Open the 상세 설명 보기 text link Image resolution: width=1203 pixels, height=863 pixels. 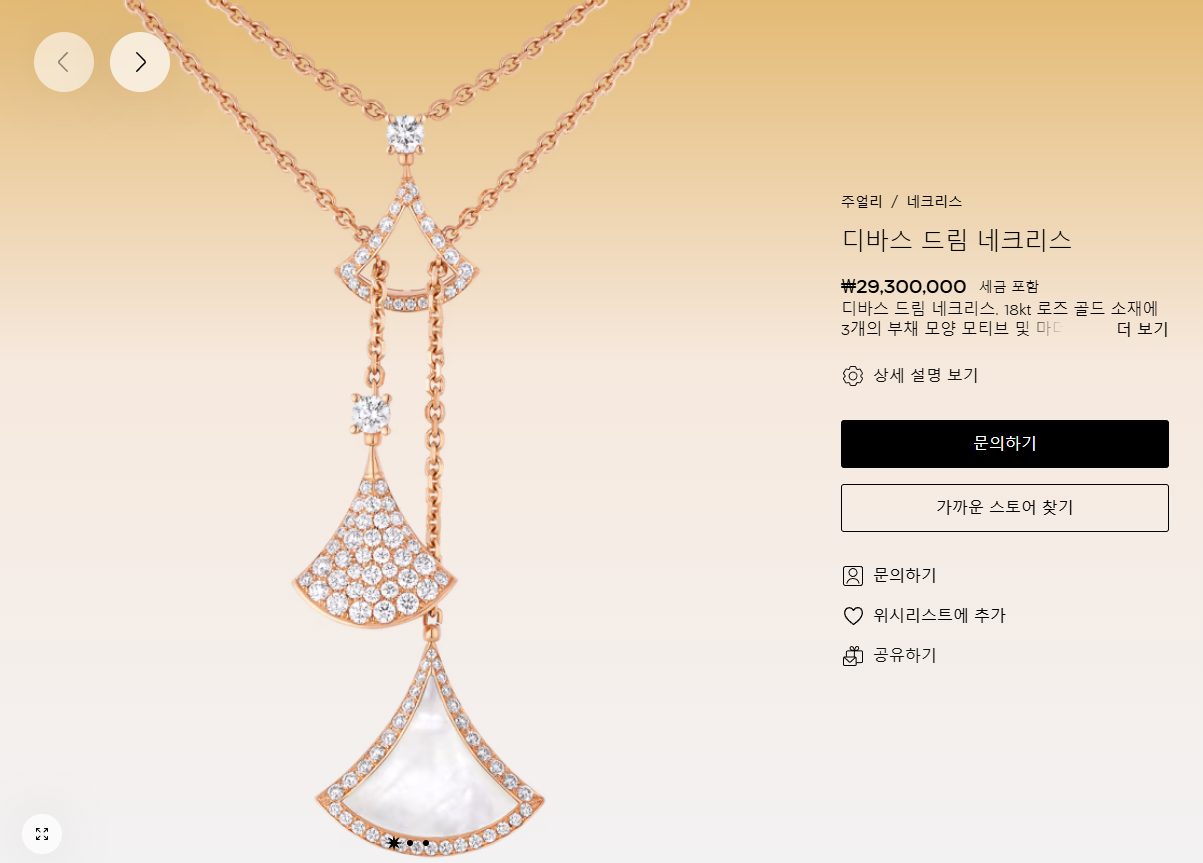click(x=926, y=376)
